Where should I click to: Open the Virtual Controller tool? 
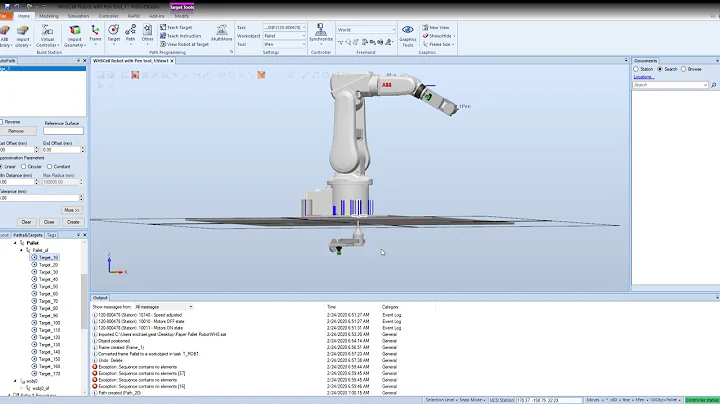(x=47, y=36)
